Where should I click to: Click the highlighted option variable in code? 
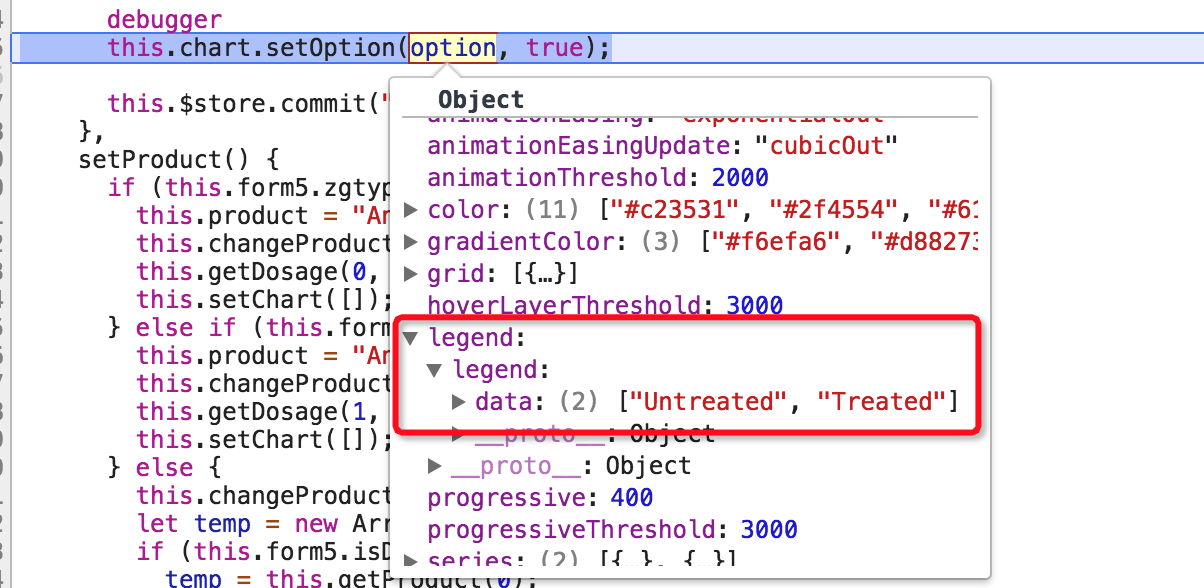coord(452,47)
